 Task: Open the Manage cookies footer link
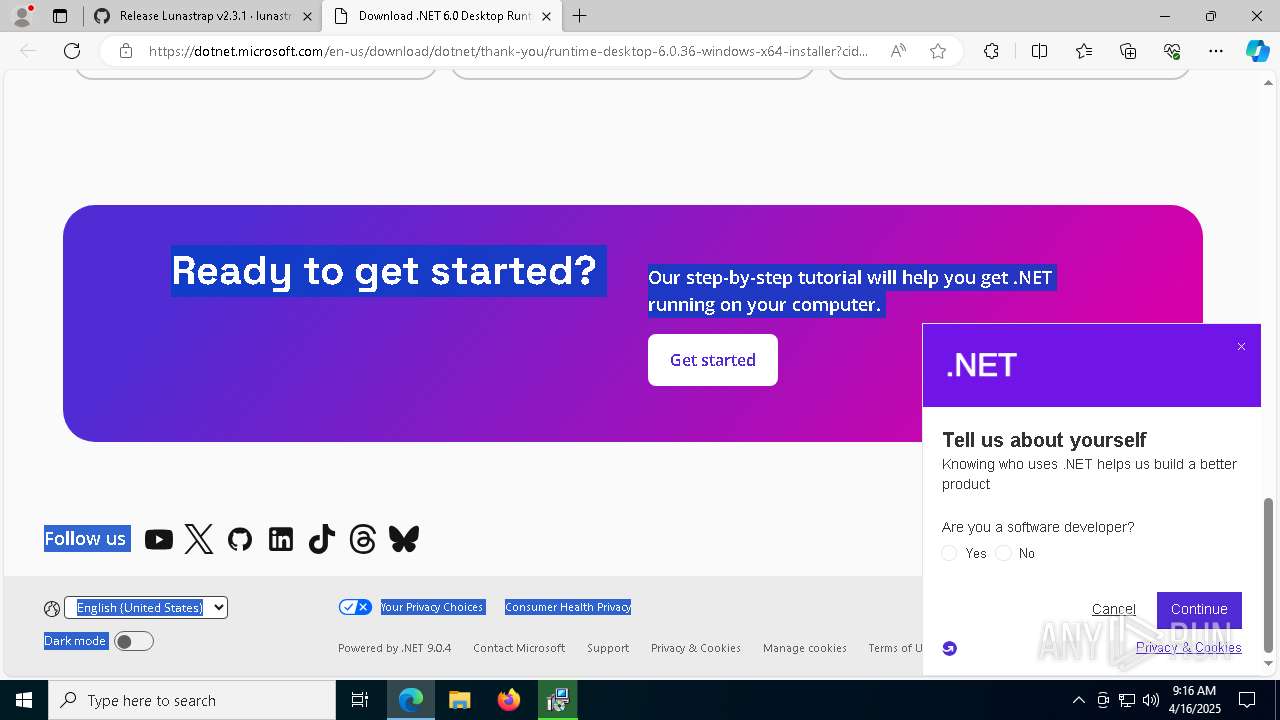(805, 648)
